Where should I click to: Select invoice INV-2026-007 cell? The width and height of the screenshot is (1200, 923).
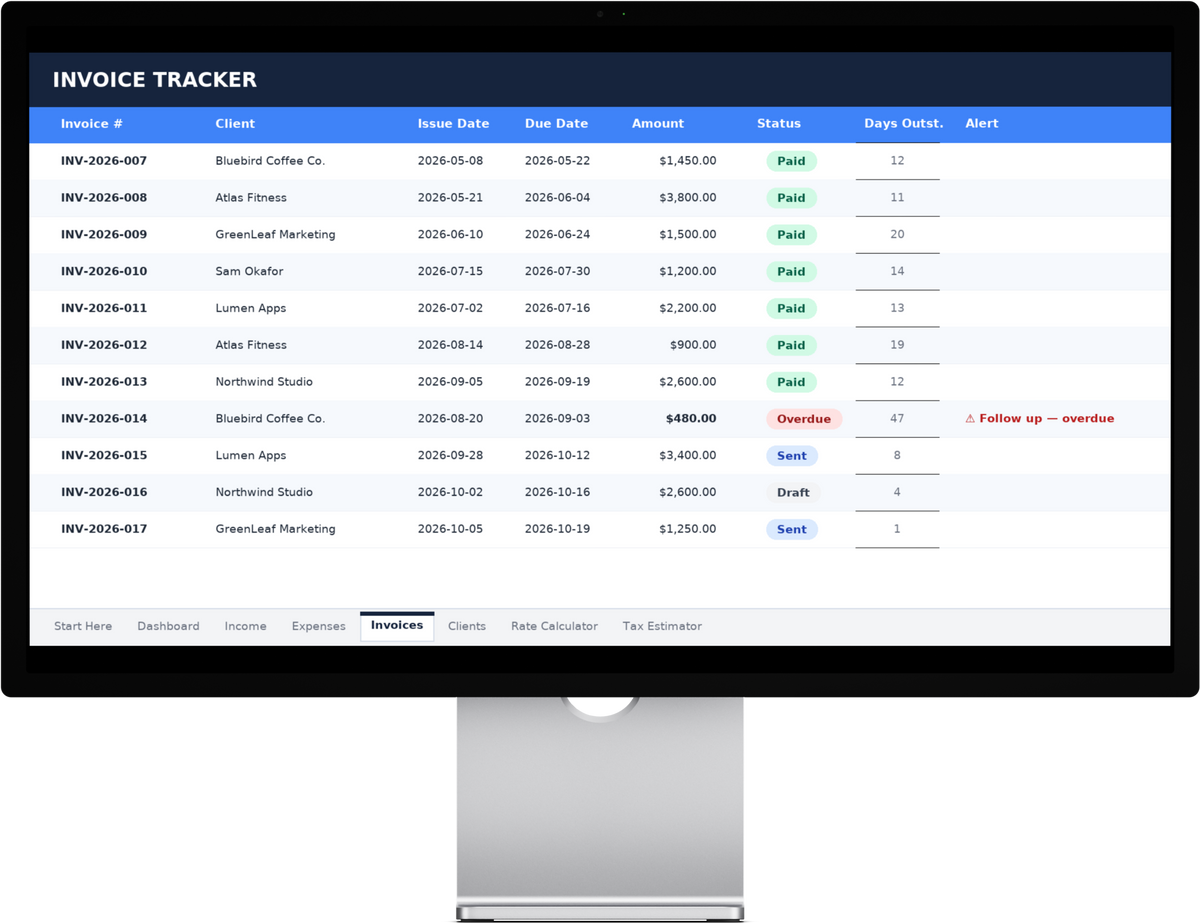click(x=103, y=161)
